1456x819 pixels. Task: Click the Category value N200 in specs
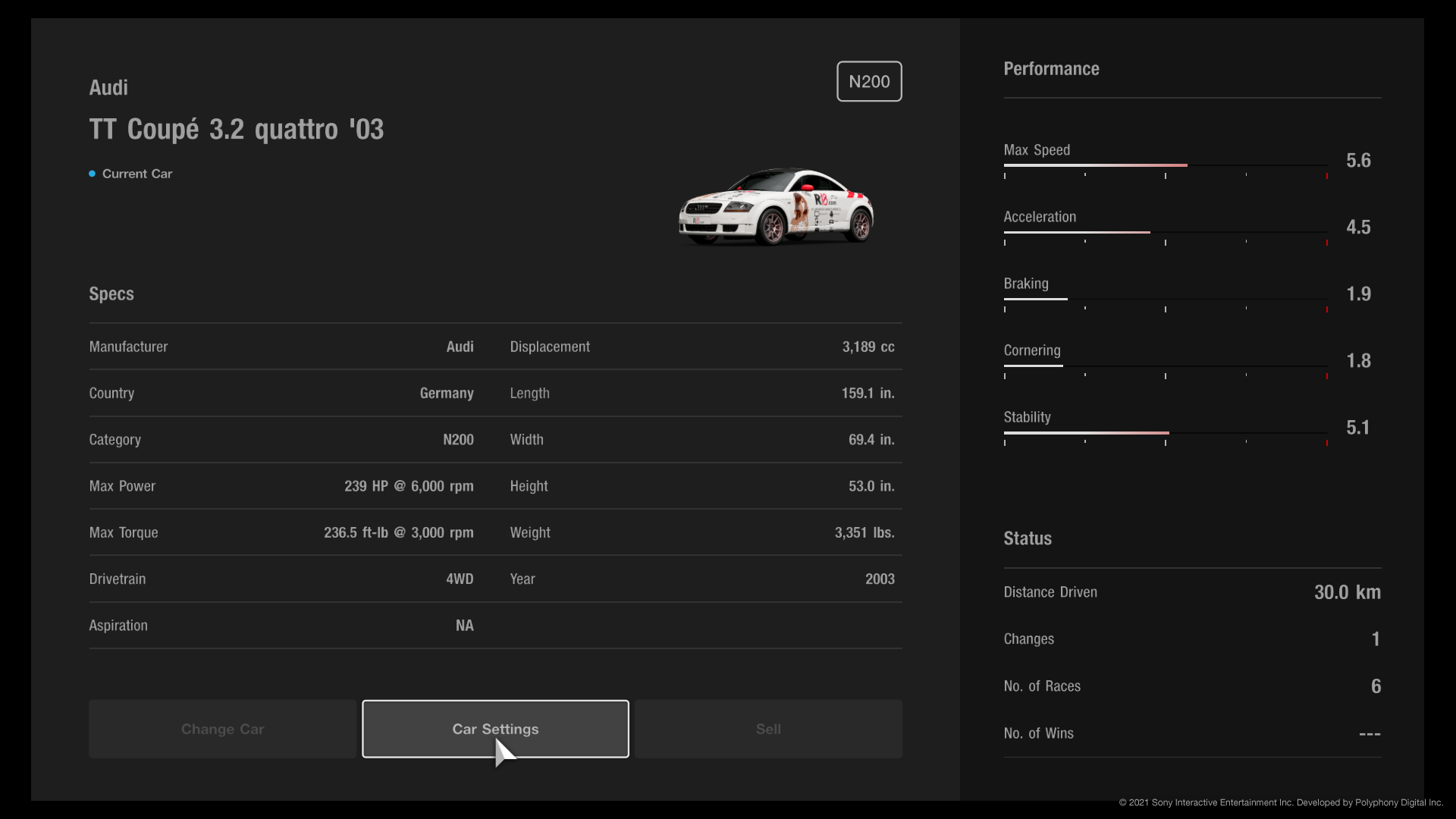pyautogui.click(x=458, y=440)
